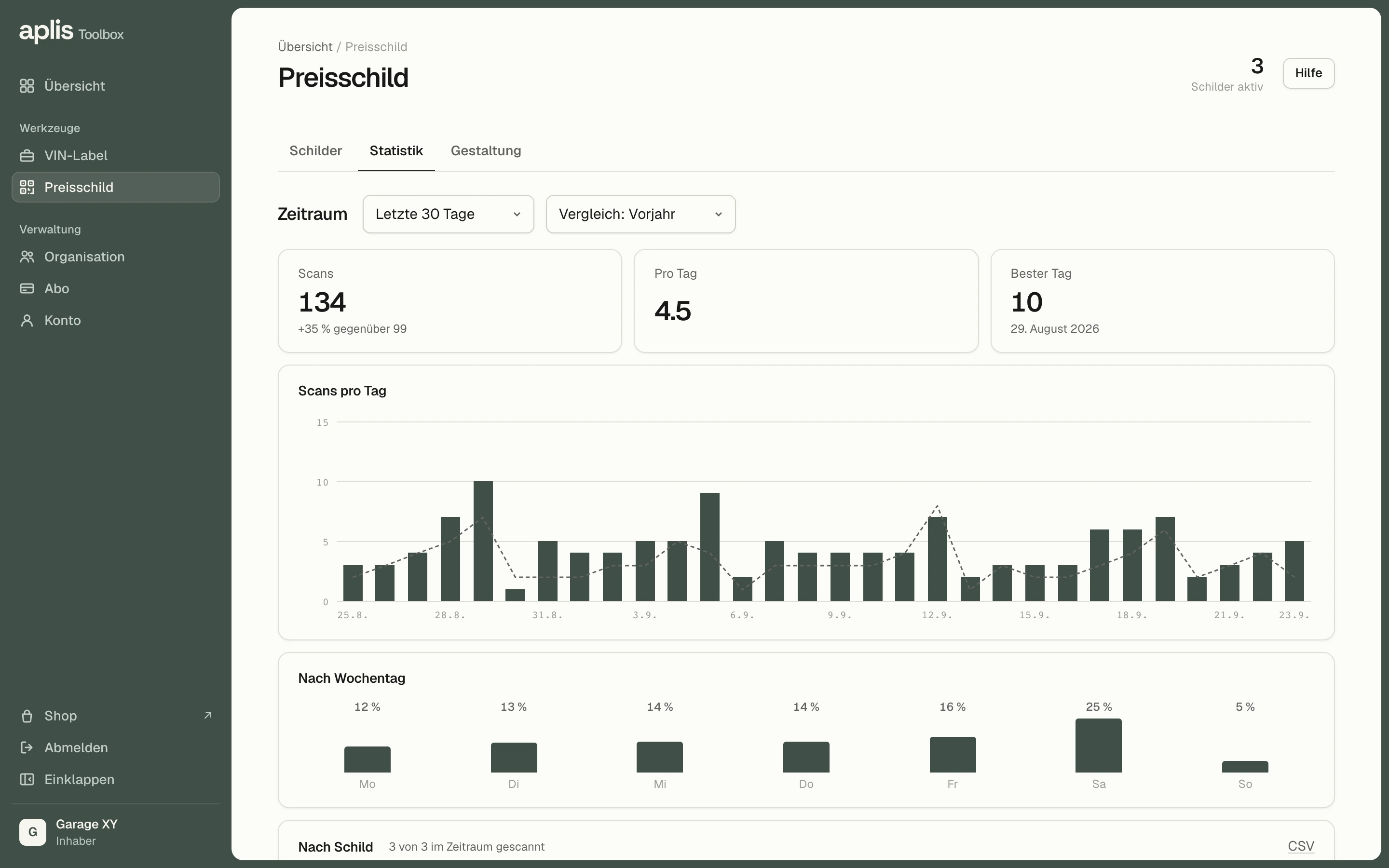Viewport: 1389px width, 868px height.
Task: Click '3 von 3 im Zeitraum gescannt'
Action: click(467, 846)
